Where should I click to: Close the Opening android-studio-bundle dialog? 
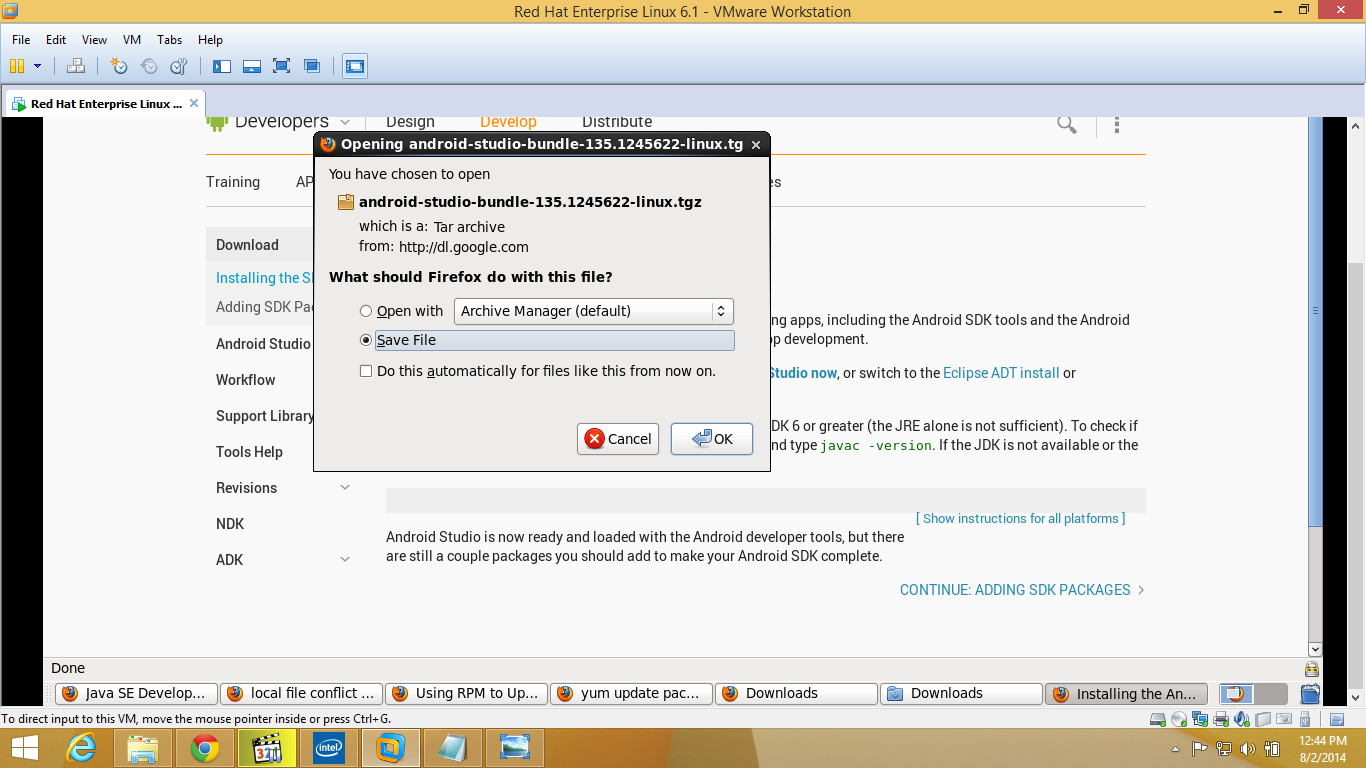tap(756, 144)
